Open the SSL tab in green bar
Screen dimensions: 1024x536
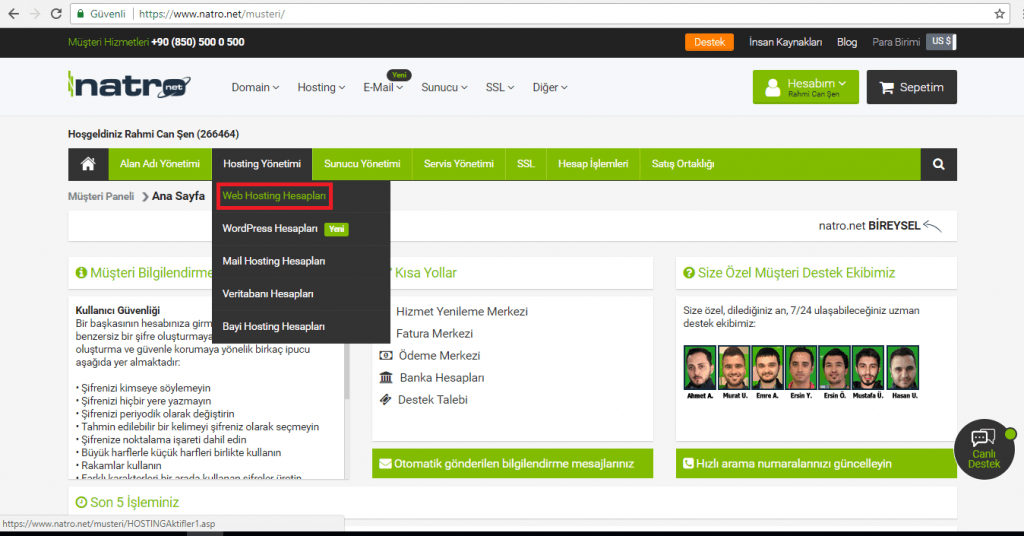point(526,164)
